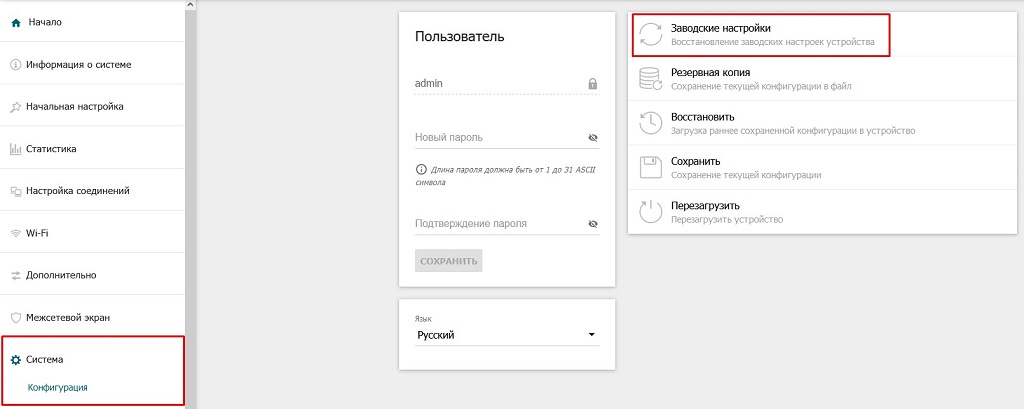1024x409 pixels.
Task: Open the Язык language dropdown
Action: pos(506,334)
